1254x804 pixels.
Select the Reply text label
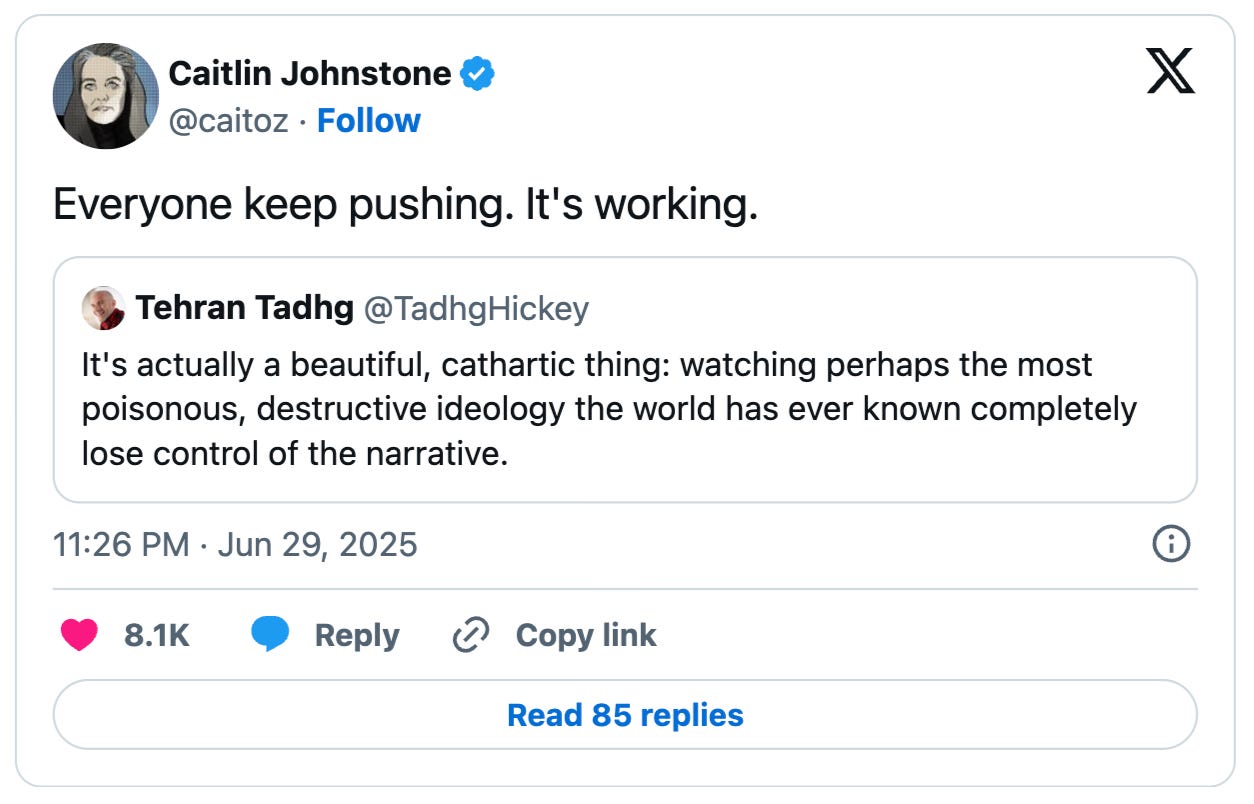point(357,635)
